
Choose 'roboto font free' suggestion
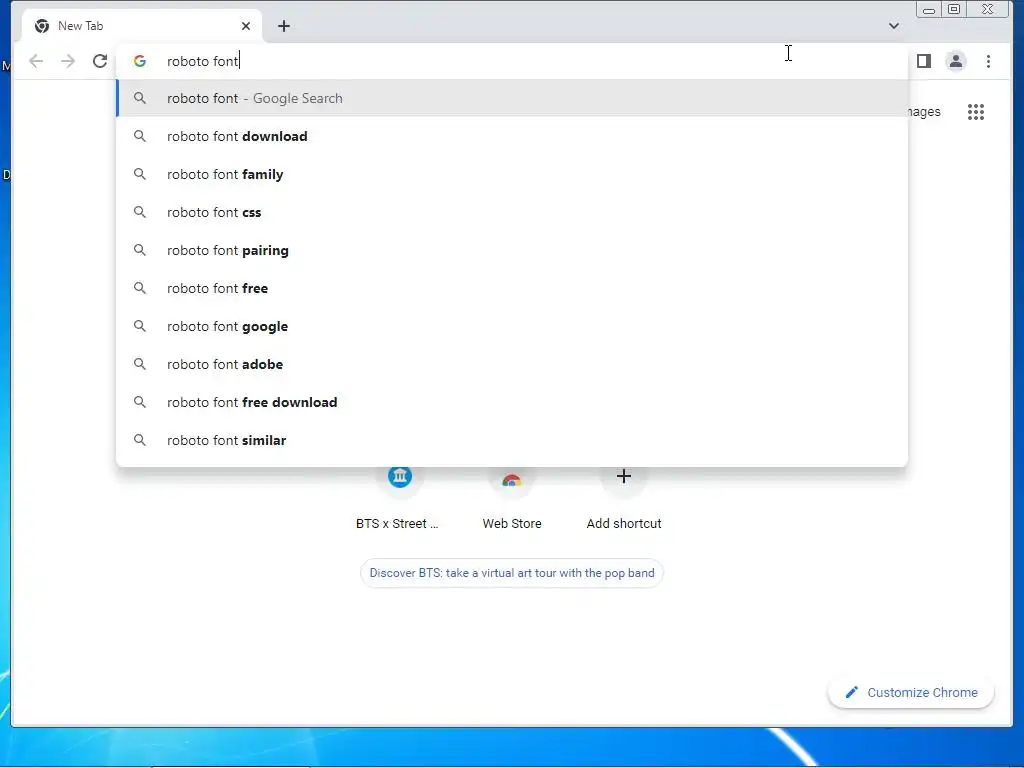[512, 288]
